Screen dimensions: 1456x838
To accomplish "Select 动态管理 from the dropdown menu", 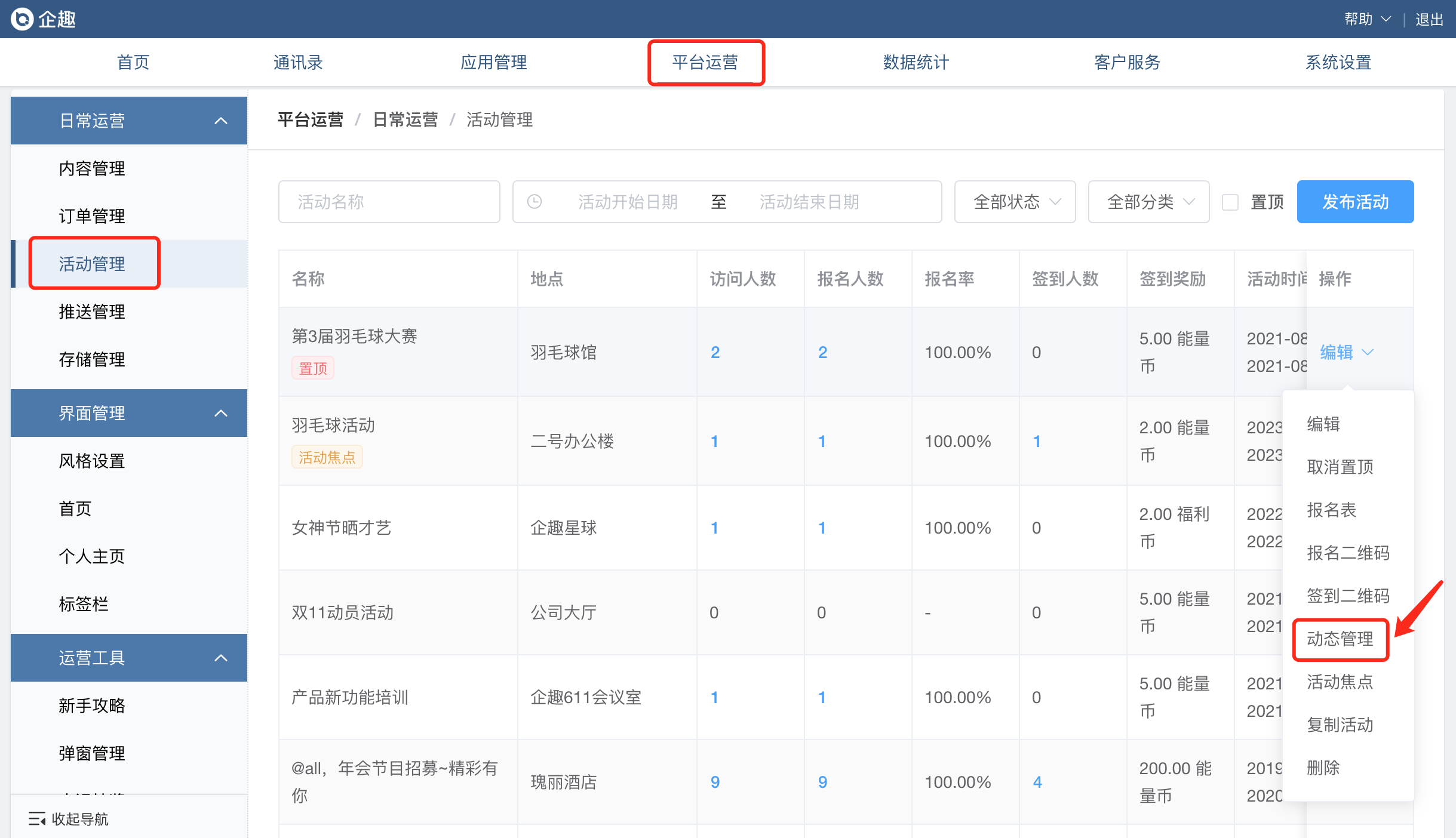I will (x=1340, y=639).
